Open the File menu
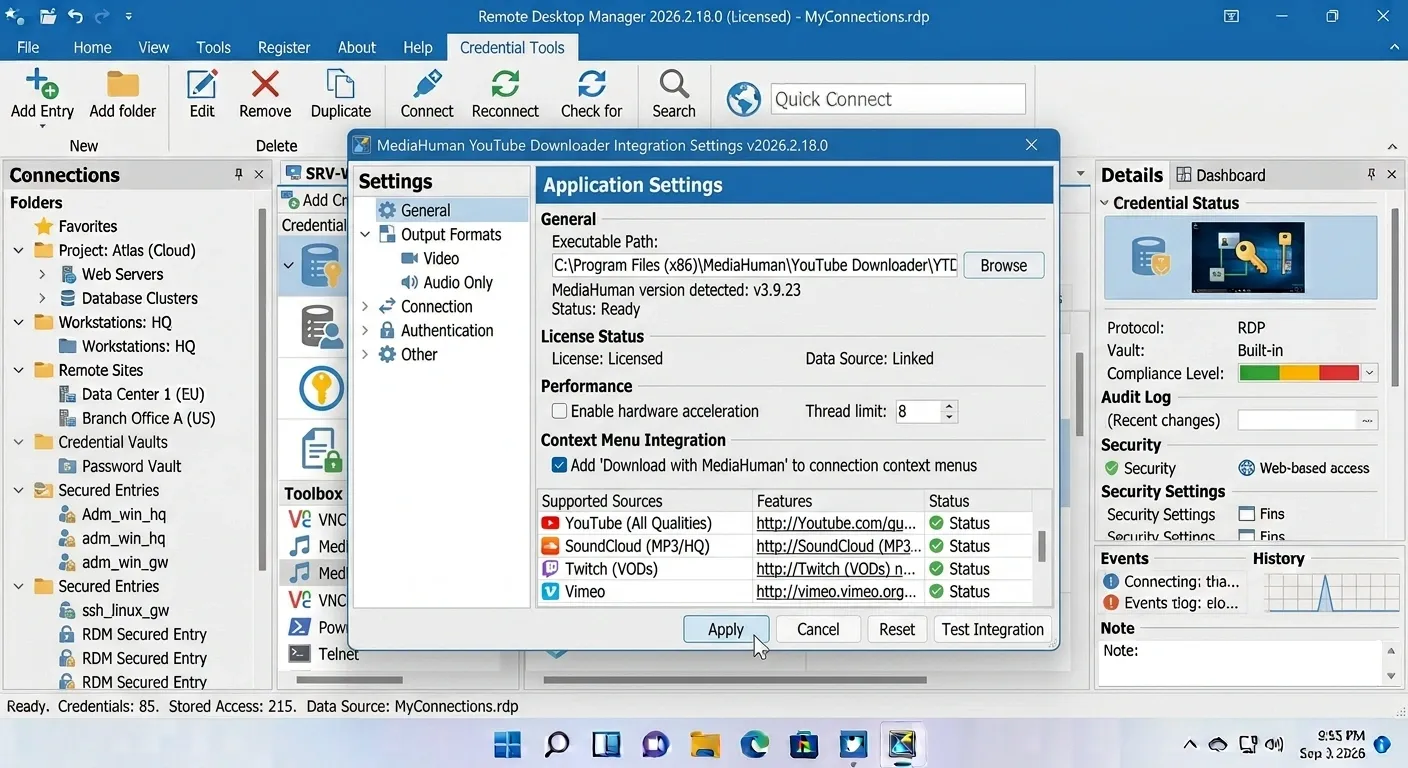The width and height of the screenshot is (1408, 768). pos(28,47)
